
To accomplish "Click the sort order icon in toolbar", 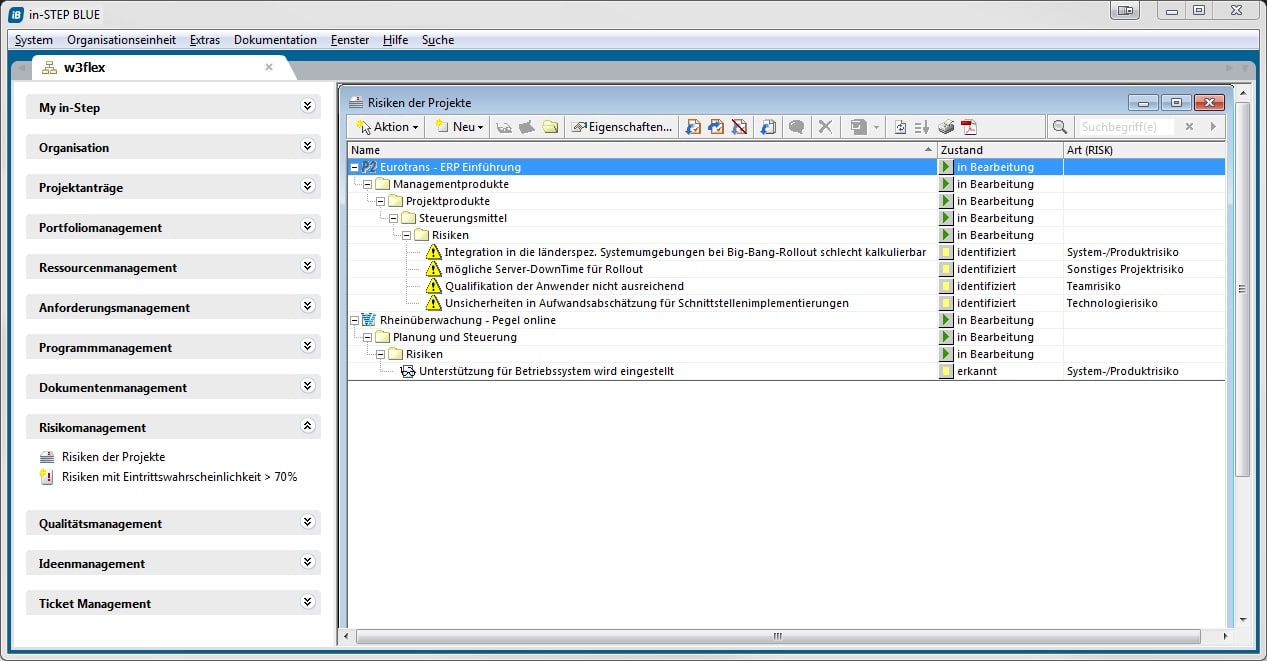I will pyautogui.click(x=922, y=127).
